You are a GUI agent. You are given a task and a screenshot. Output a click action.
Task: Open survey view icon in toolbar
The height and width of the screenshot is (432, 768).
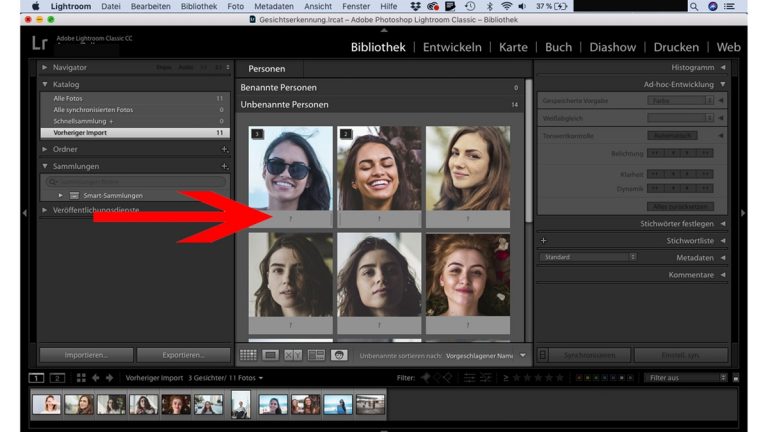tap(316, 355)
